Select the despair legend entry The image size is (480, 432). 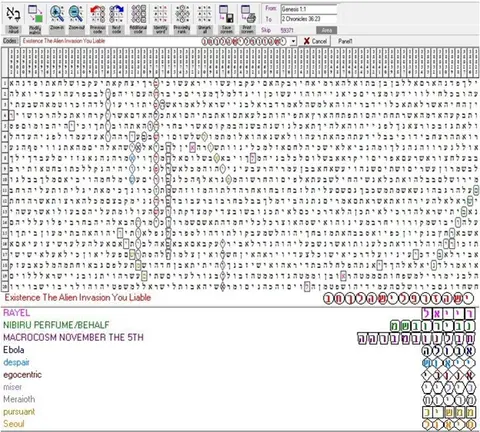click(16, 362)
